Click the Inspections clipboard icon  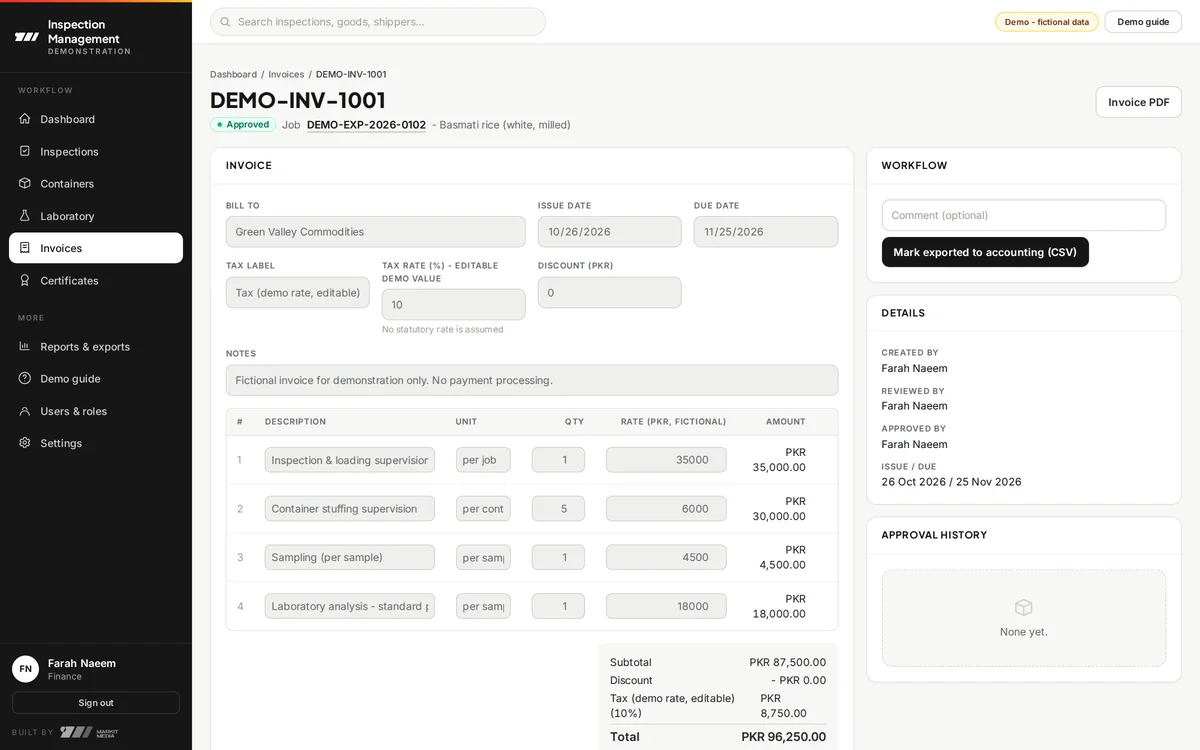coord(25,151)
